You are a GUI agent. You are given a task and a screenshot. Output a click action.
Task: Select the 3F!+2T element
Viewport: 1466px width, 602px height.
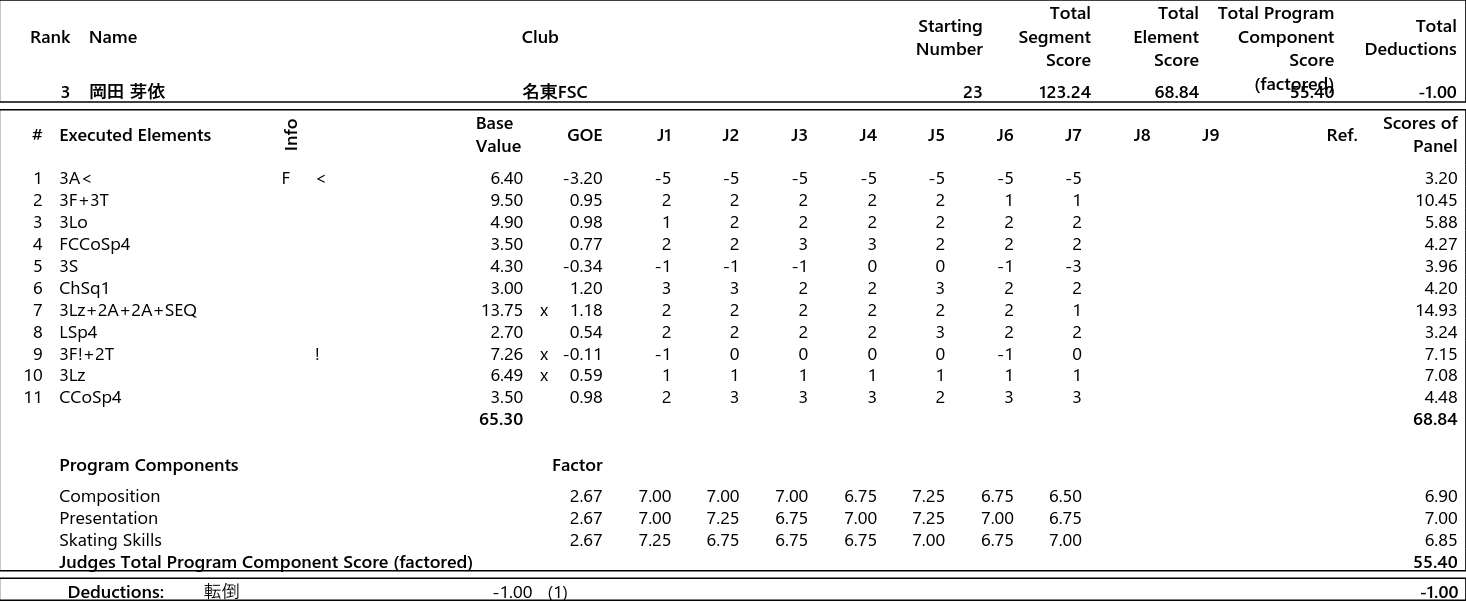click(x=86, y=354)
